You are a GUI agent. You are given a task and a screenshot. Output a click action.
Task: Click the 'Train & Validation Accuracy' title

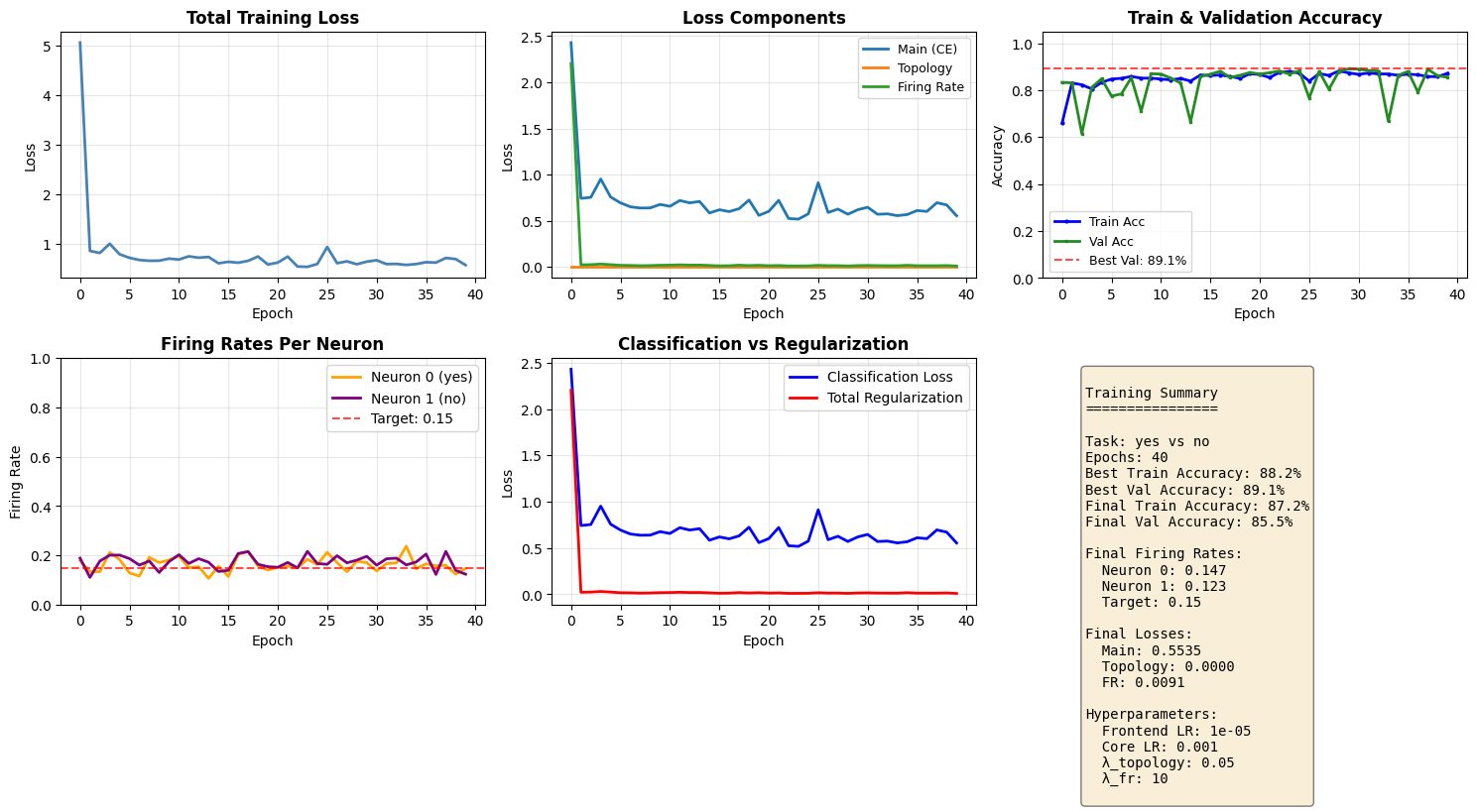pos(1254,18)
